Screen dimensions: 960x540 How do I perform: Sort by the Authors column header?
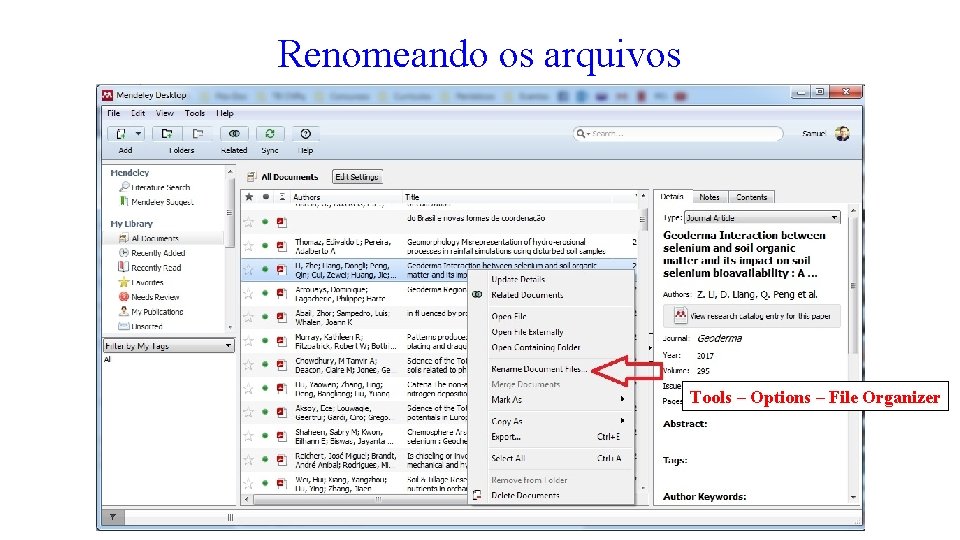tap(307, 197)
